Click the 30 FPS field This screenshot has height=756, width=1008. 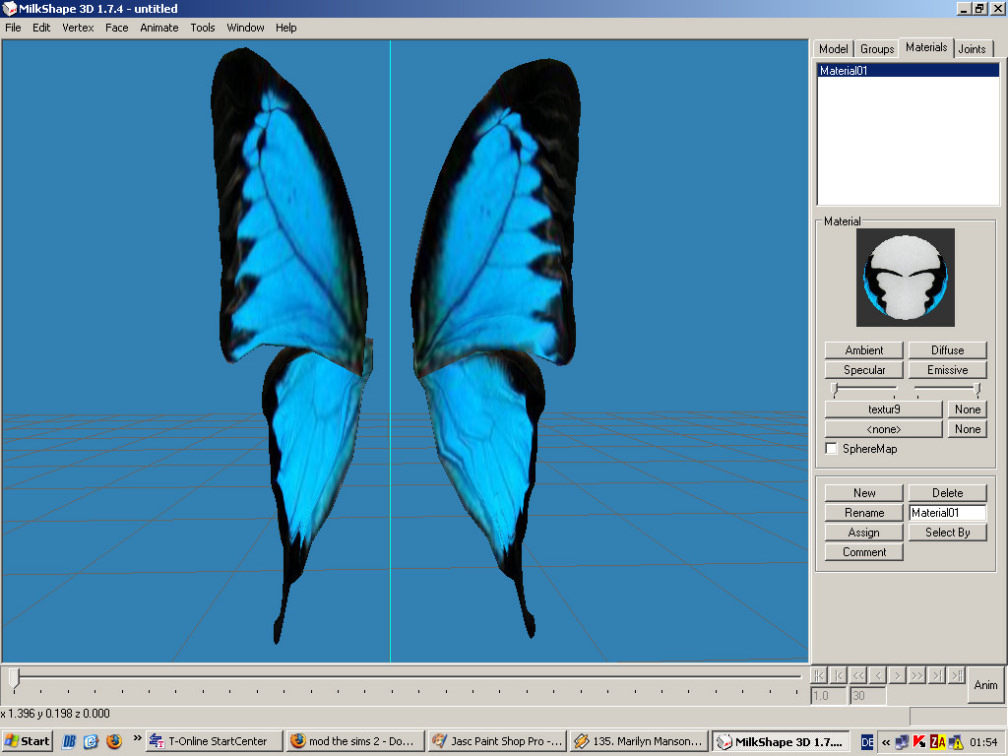click(868, 696)
